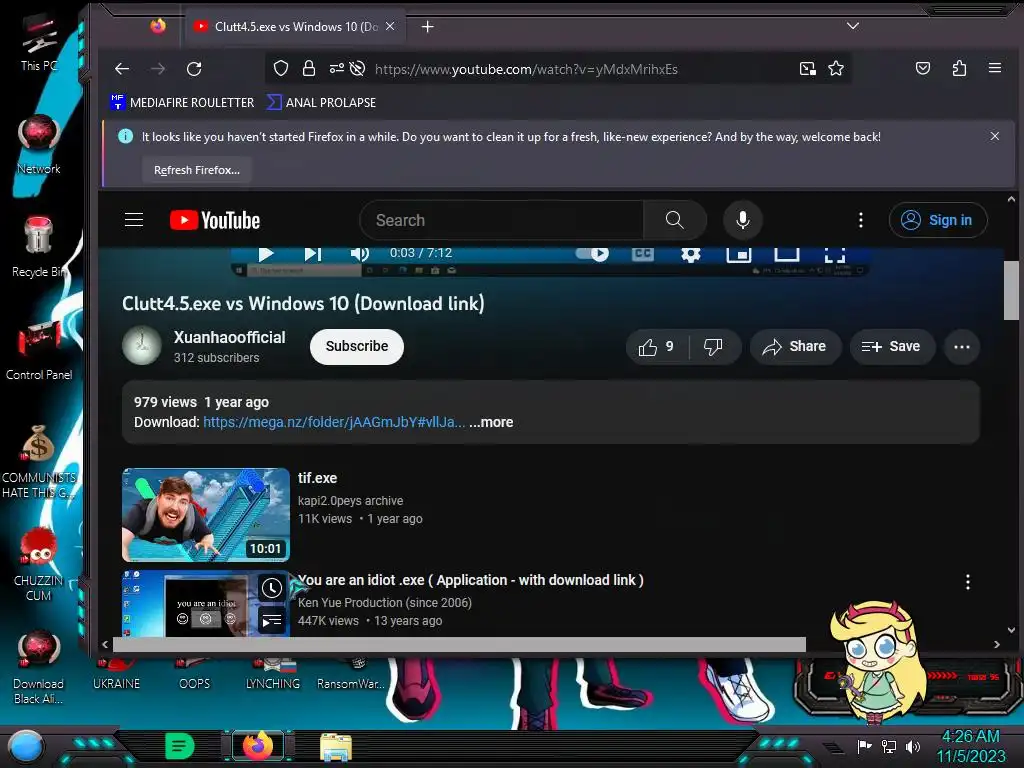The width and height of the screenshot is (1024, 768).
Task: Click the horizontal scrollbar thumb
Action: pyautogui.click(x=459, y=645)
